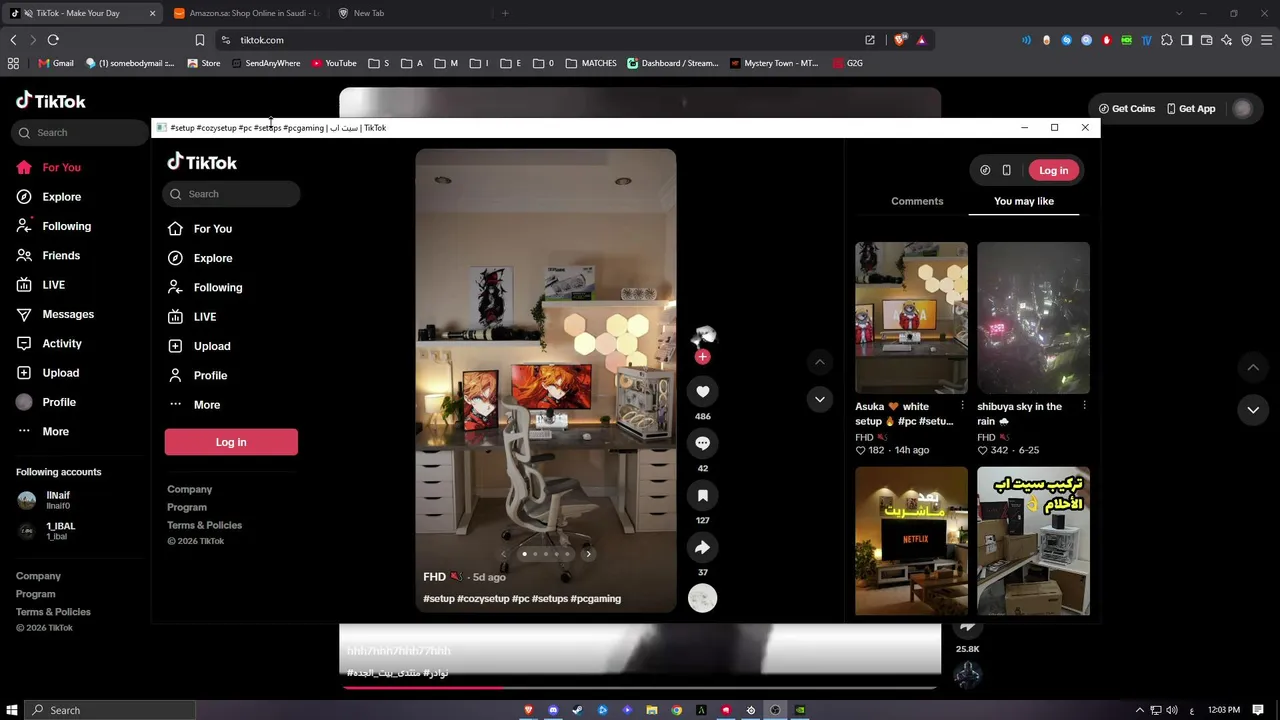Open more options for shibuya sky video
This screenshot has height=720, width=1280.
coord(1084,406)
